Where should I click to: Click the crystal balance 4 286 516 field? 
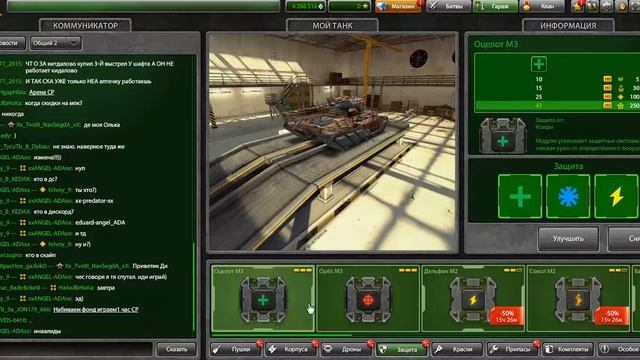(305, 6)
